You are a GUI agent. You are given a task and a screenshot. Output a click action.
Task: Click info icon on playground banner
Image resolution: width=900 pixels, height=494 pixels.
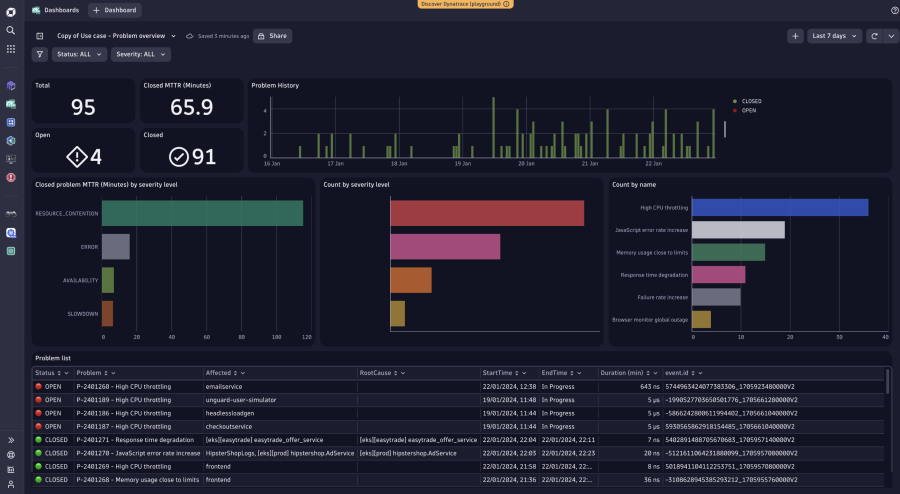click(506, 4)
